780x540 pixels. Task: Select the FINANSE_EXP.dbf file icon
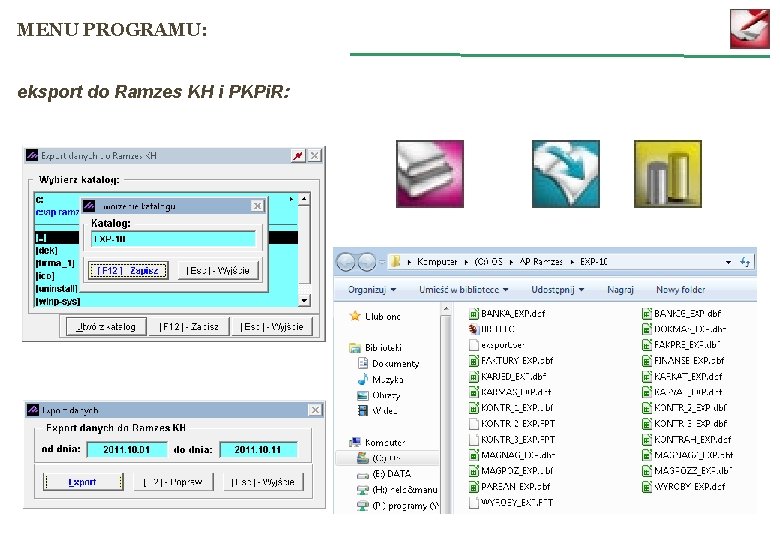click(647, 360)
